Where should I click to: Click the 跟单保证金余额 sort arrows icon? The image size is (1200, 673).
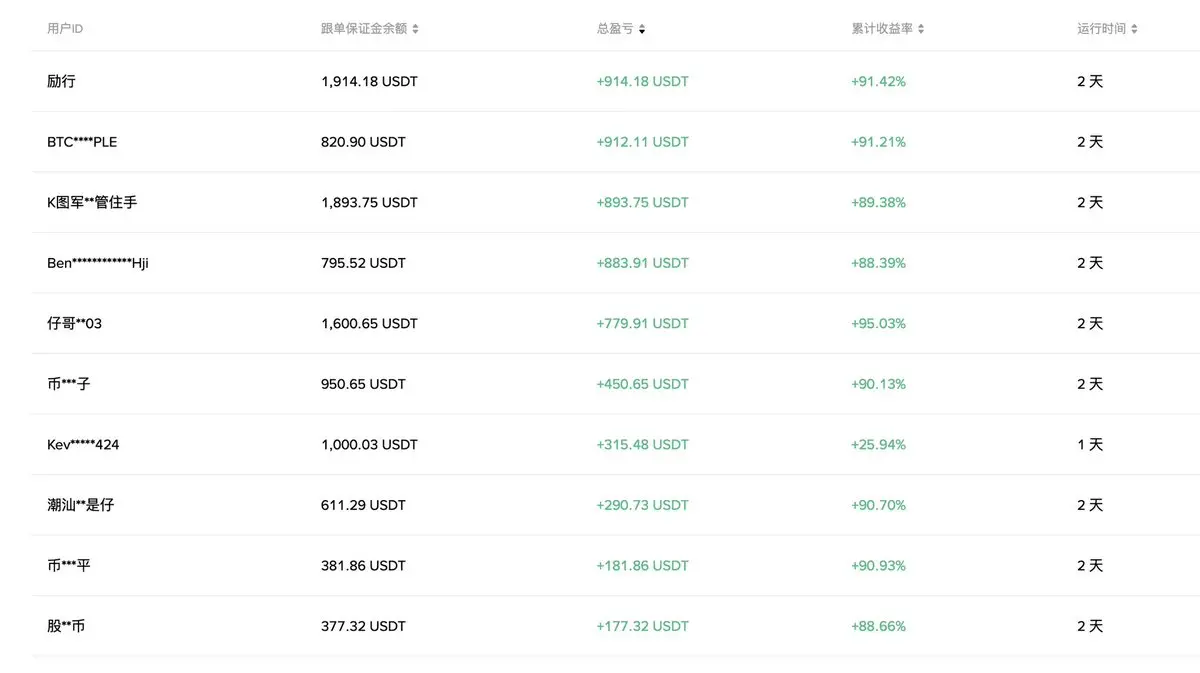415,29
